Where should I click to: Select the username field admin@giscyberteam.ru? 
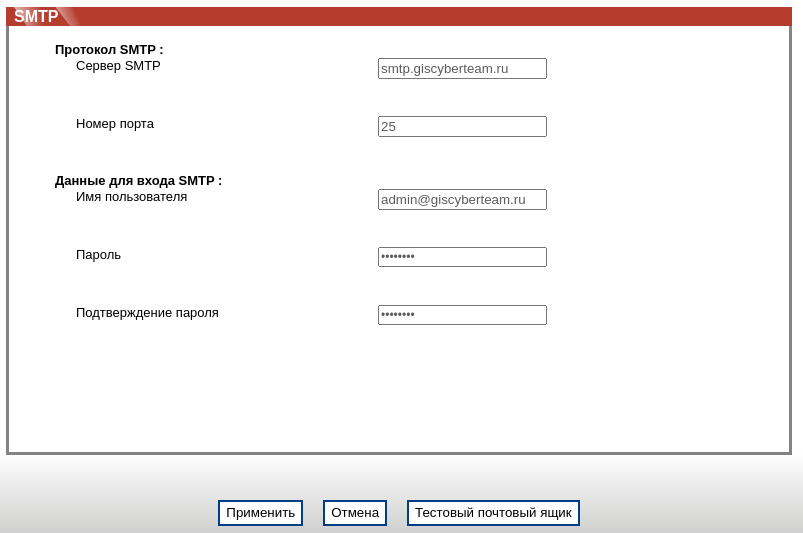click(x=462, y=200)
